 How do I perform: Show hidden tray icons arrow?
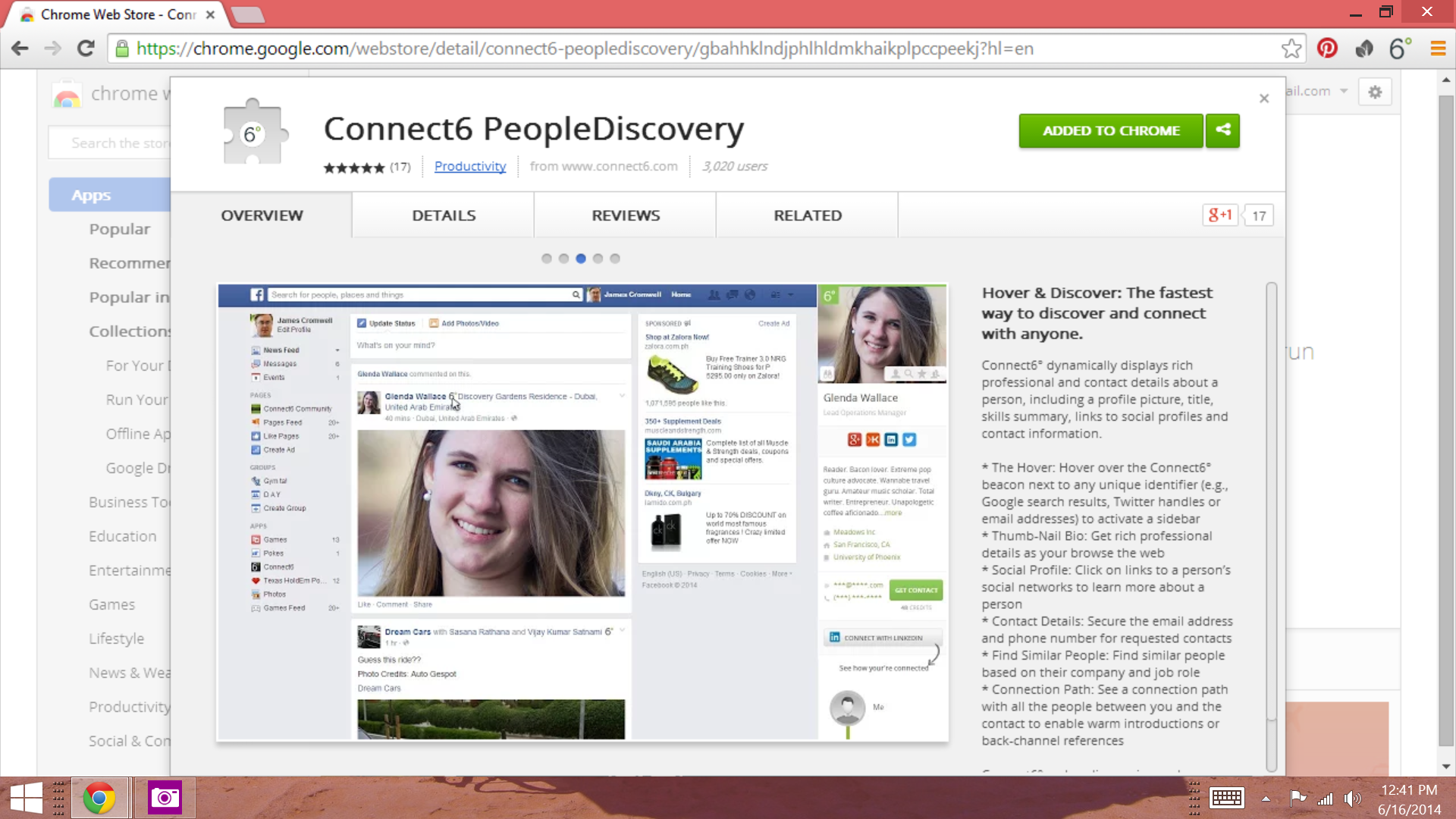[x=1266, y=798]
